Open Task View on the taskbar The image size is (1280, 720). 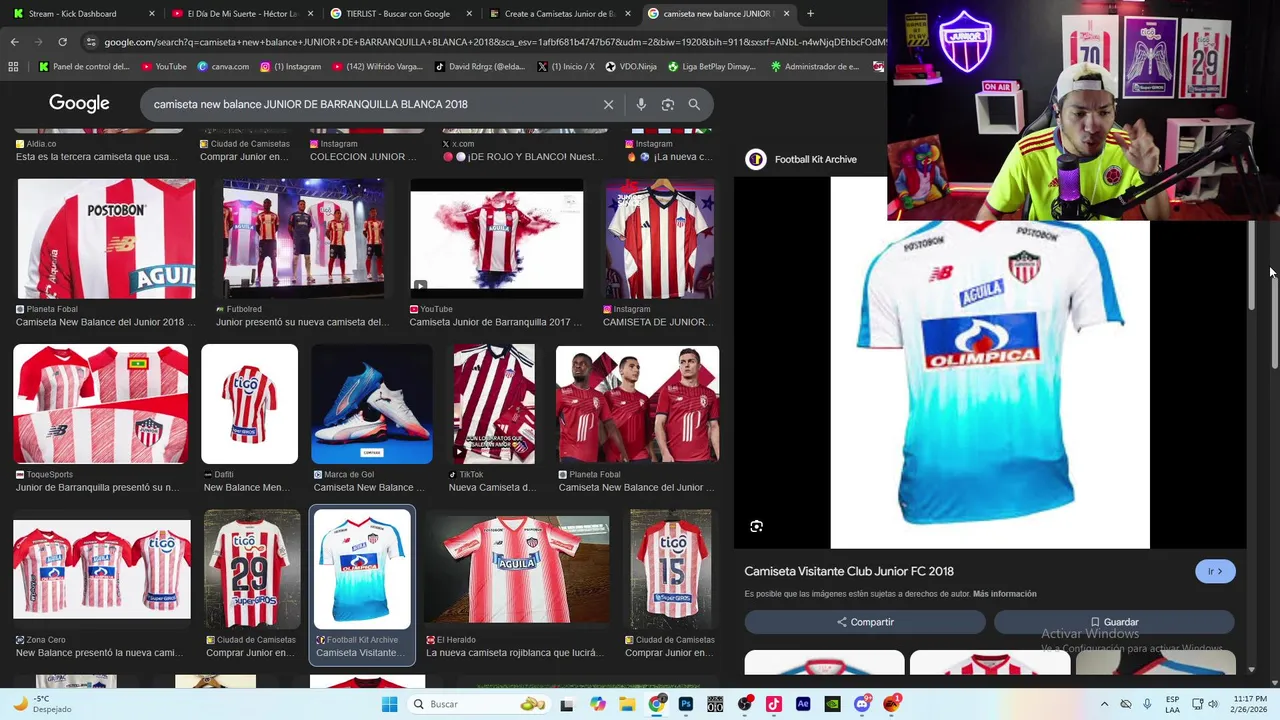567,704
